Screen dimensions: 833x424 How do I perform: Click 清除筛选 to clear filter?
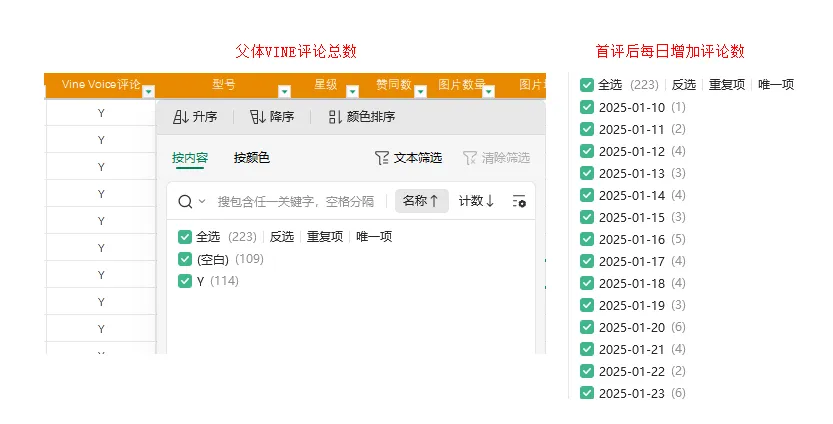(x=496, y=158)
